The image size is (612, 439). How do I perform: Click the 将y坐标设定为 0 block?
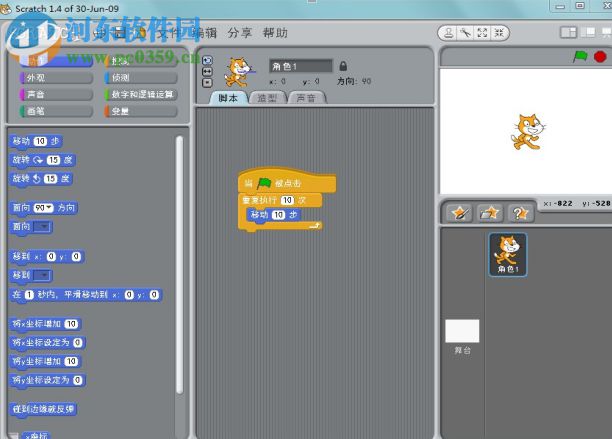[x=47, y=380]
